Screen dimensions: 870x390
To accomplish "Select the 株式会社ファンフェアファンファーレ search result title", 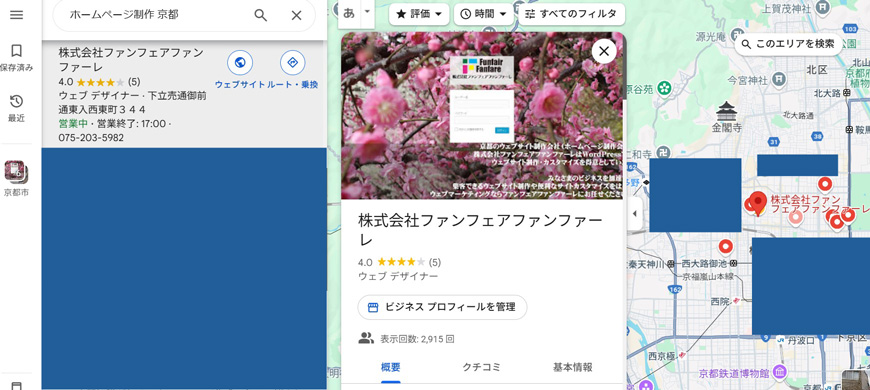I will click(x=131, y=60).
